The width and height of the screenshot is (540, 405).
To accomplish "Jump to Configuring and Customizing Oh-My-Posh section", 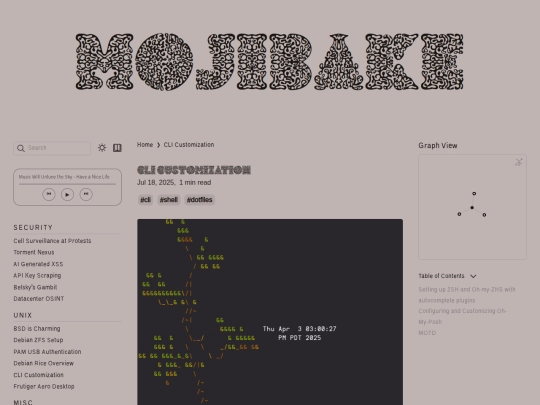I will (462, 316).
